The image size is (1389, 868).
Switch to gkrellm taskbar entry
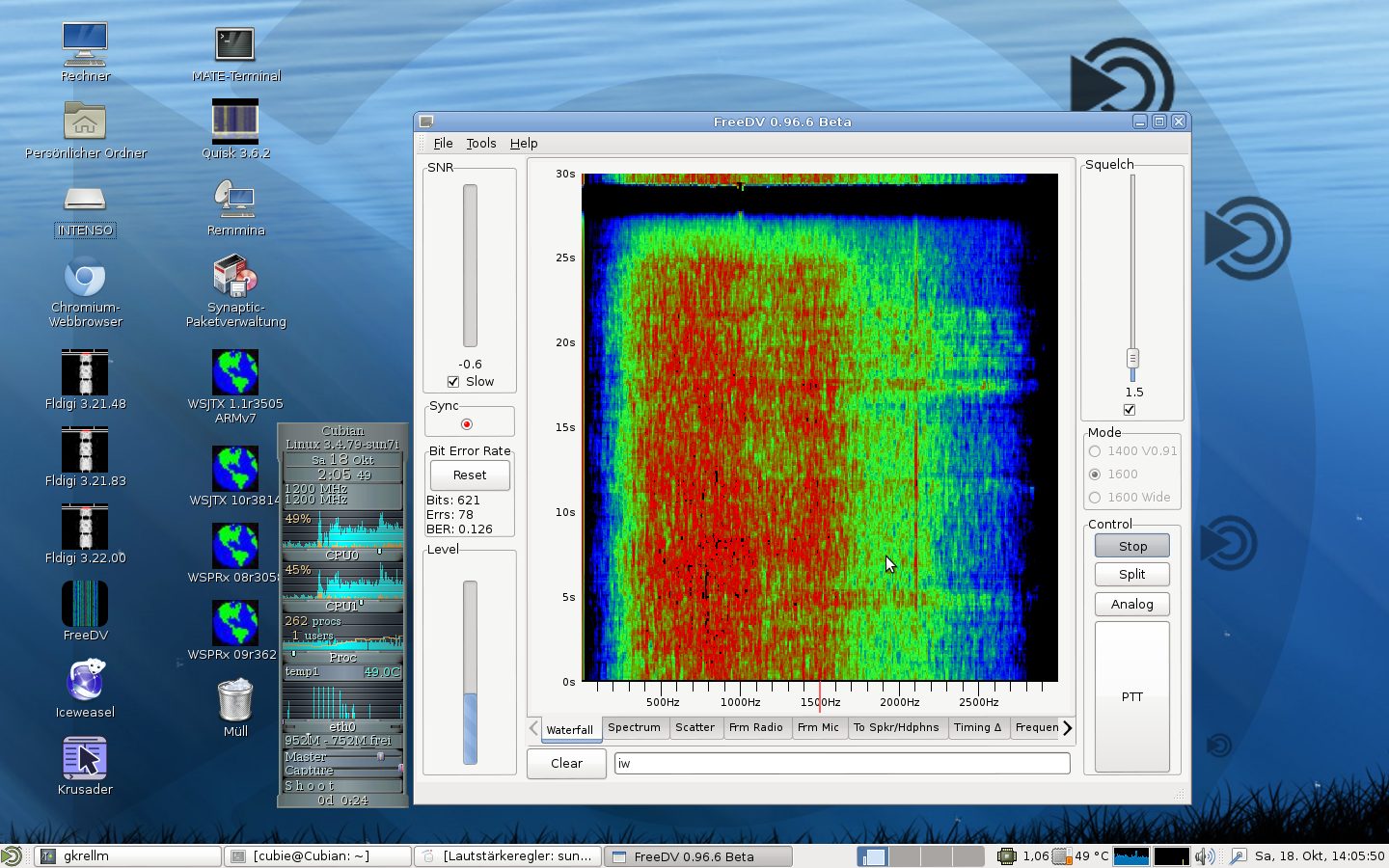point(127,855)
